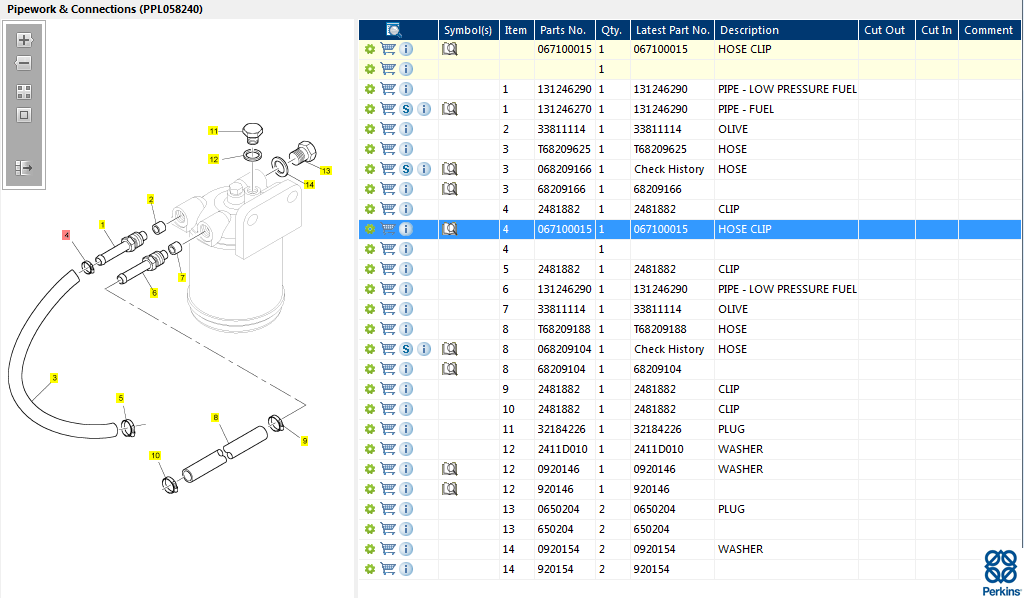The width and height of the screenshot is (1024, 598).
Task: Open info icon for 0920154 WASHER row
Action: [x=406, y=549]
